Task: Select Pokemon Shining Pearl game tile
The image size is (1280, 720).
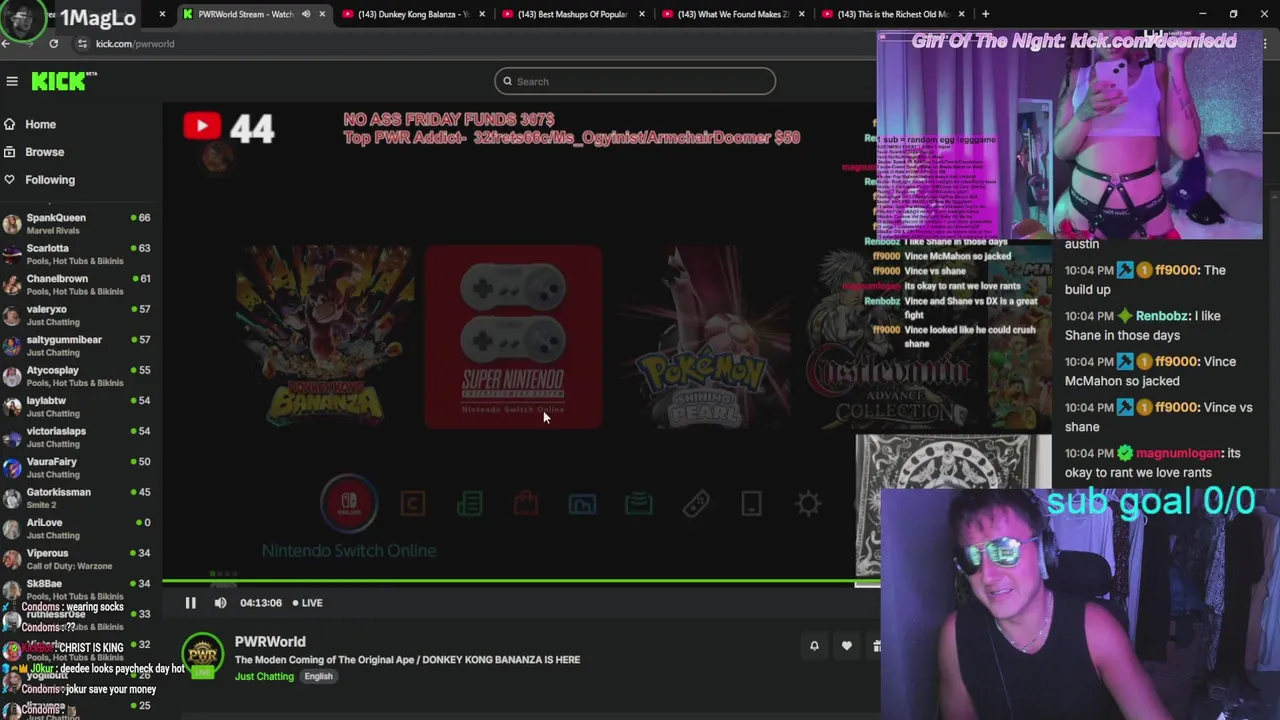Action: pyautogui.click(x=704, y=336)
